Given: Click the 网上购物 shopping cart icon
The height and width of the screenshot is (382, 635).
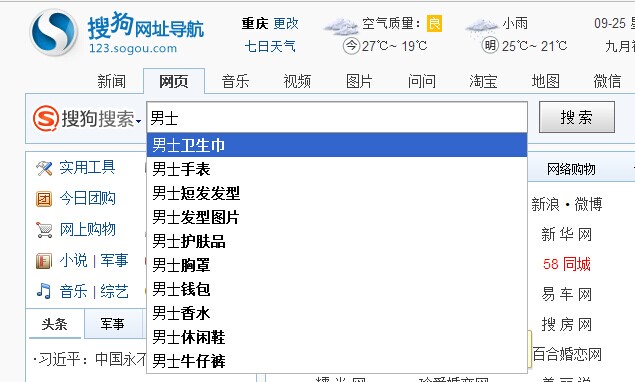Looking at the screenshot, I should 44,230.
